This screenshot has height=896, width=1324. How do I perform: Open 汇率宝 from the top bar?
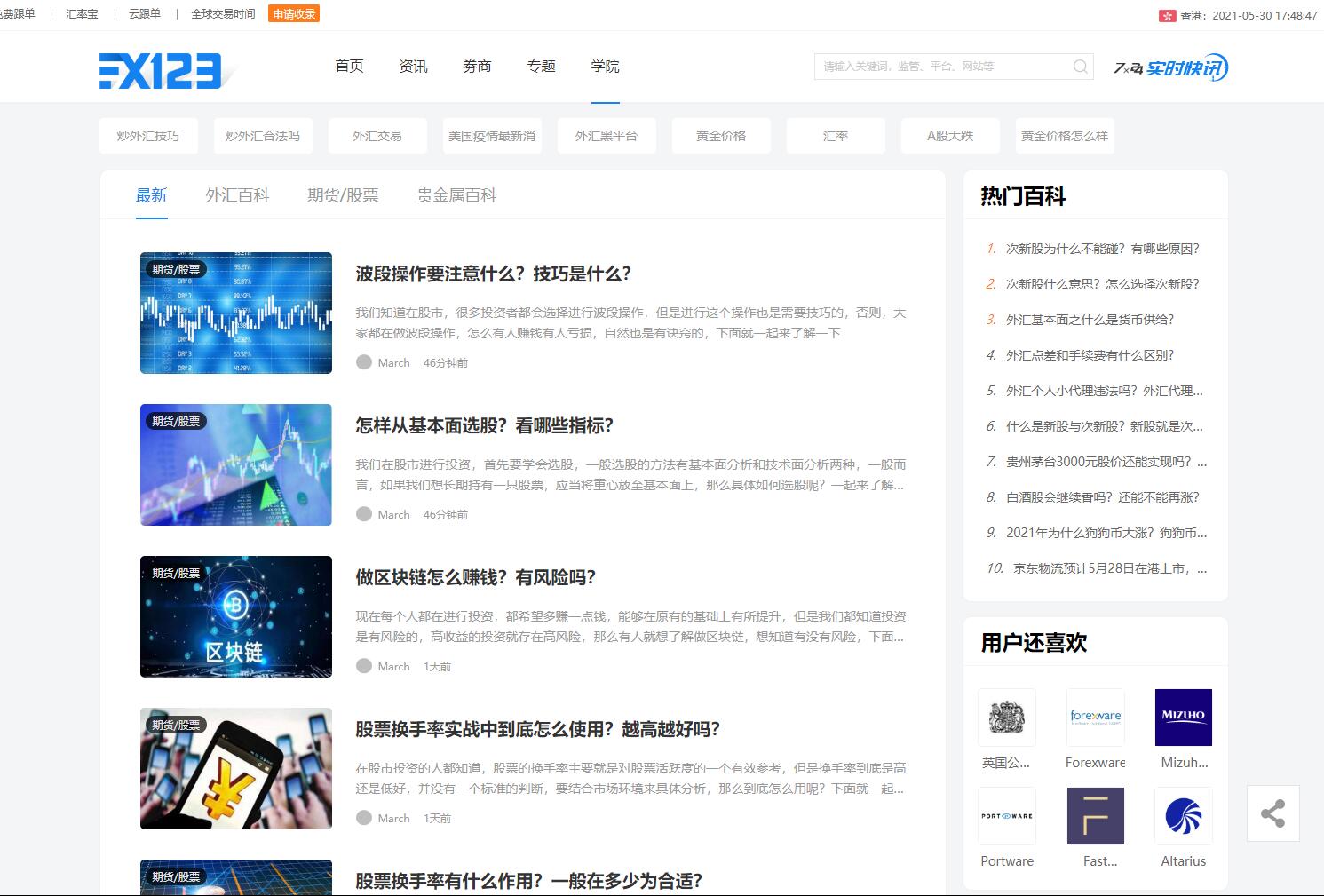click(82, 13)
